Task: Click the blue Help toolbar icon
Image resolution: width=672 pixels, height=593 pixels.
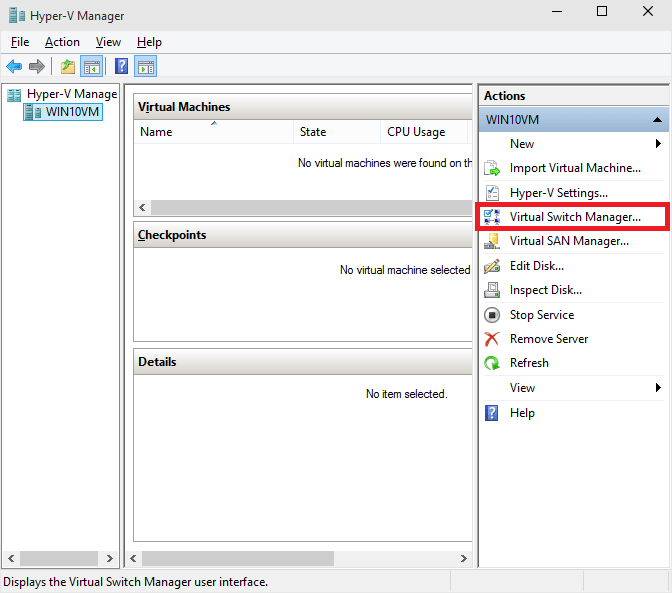Action: (x=122, y=66)
